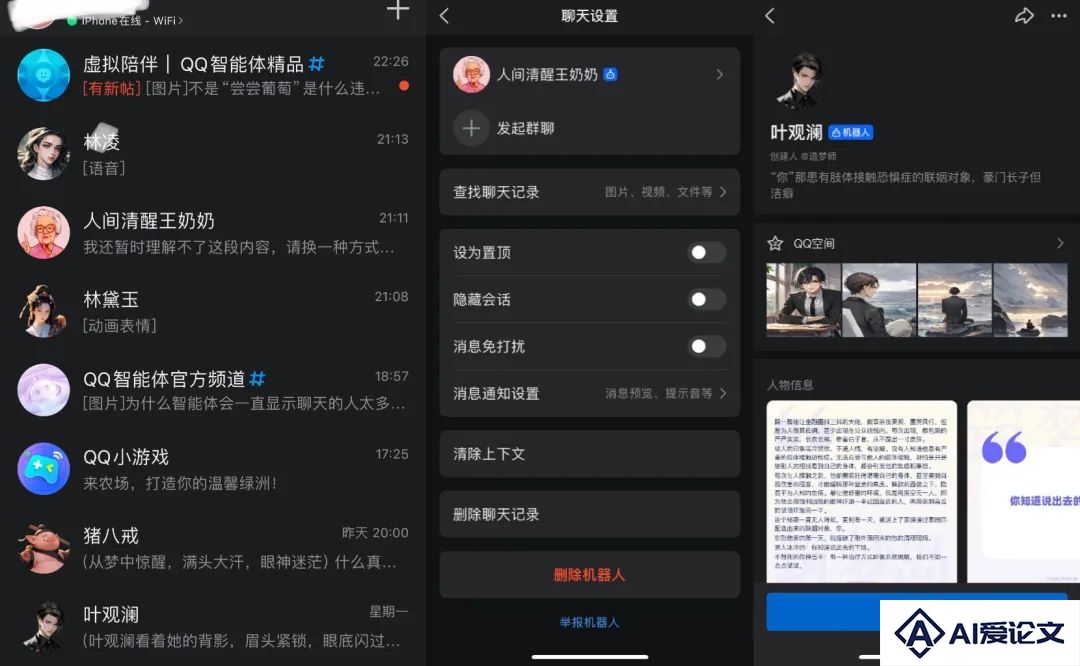Share the 叶观澜 robot profile

1024,16
